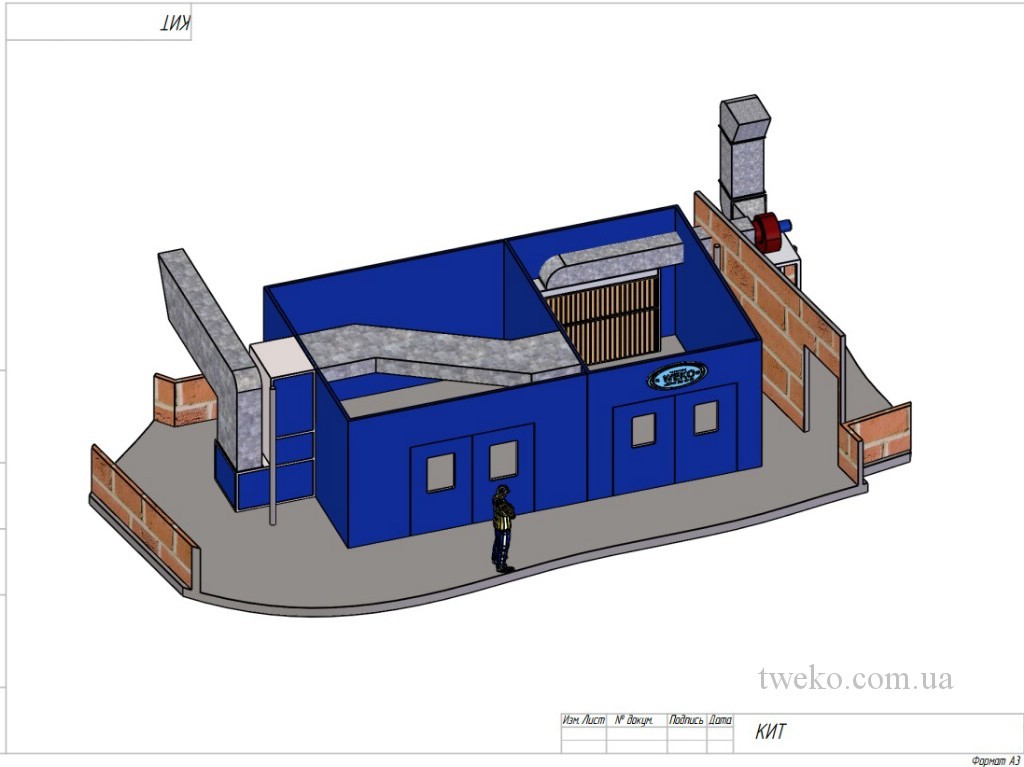Screen dimensions: 1024x767
Task: Click the Формат А3 label
Action: pyautogui.click(x=994, y=760)
